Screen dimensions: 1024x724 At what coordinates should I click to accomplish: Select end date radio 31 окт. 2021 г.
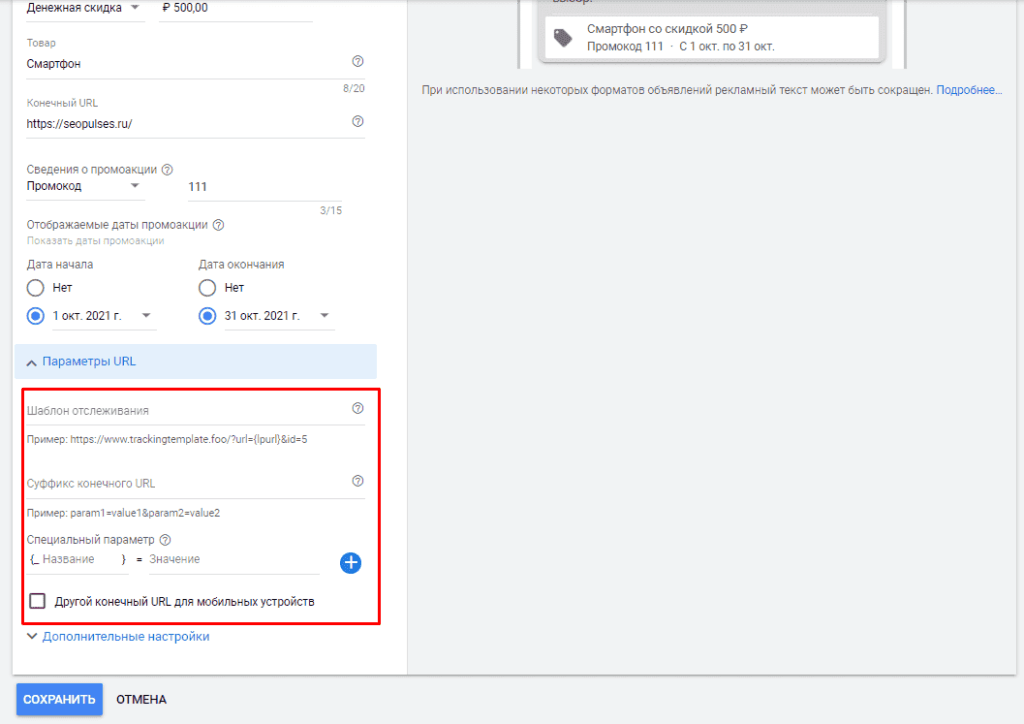[x=207, y=316]
